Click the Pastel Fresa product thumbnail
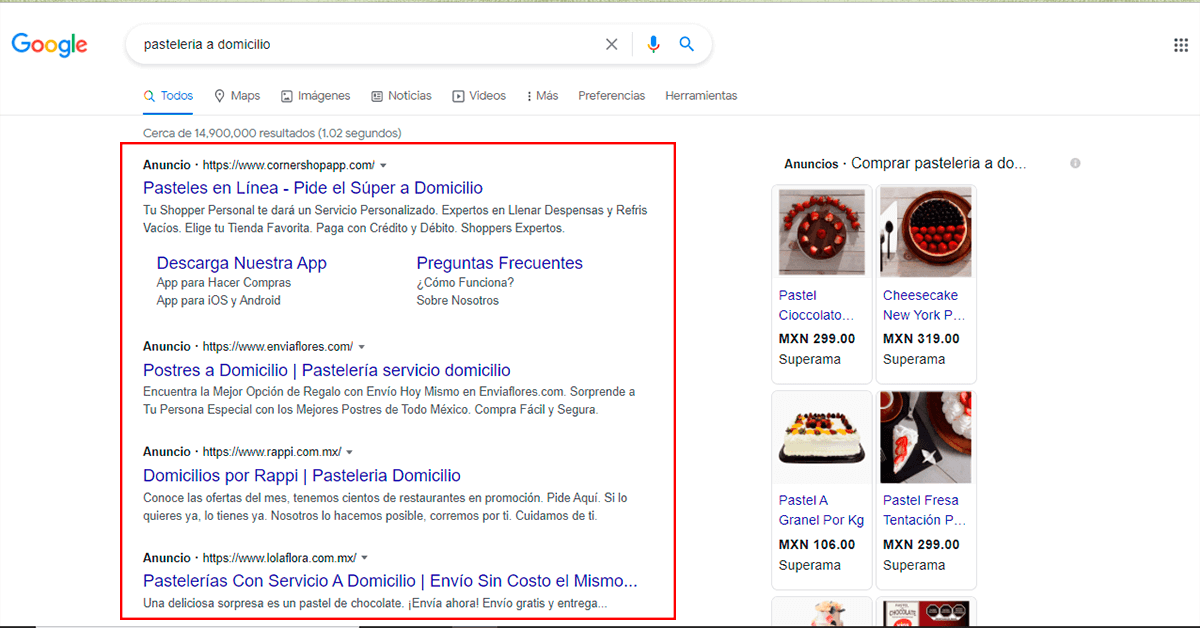Screen dimensions: 1200x628 click(925, 437)
